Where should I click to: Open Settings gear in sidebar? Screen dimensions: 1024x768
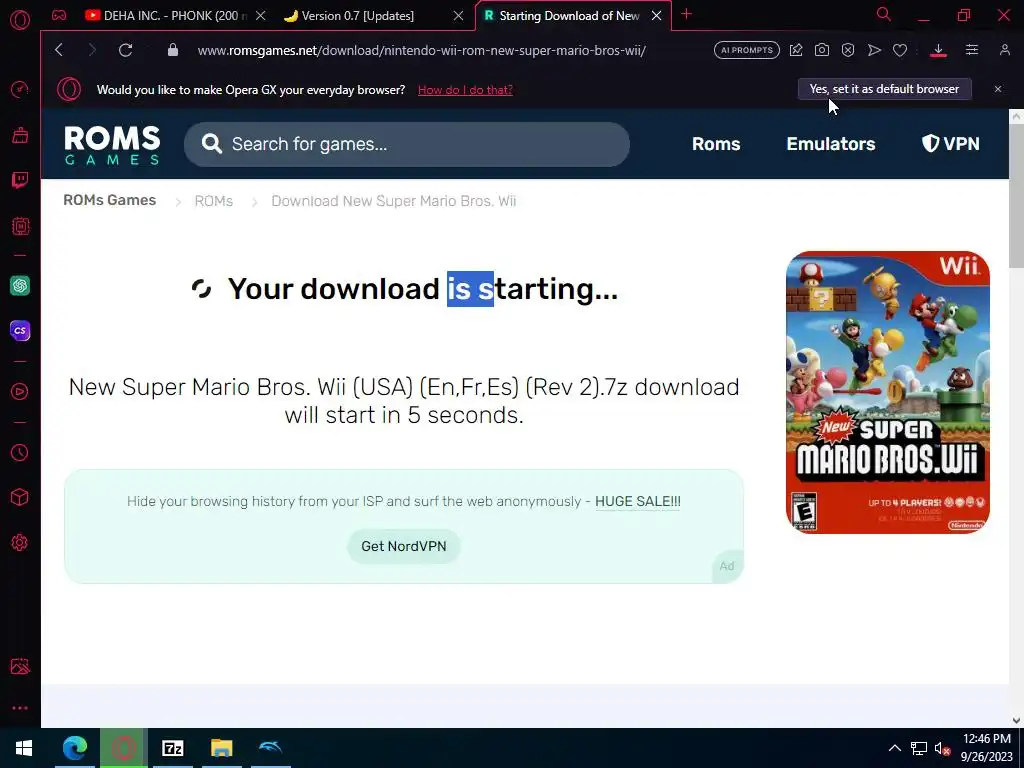pos(20,542)
